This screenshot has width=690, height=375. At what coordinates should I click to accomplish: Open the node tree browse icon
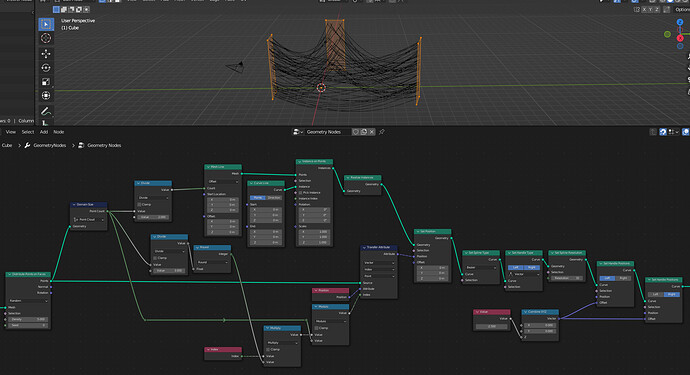pos(298,132)
